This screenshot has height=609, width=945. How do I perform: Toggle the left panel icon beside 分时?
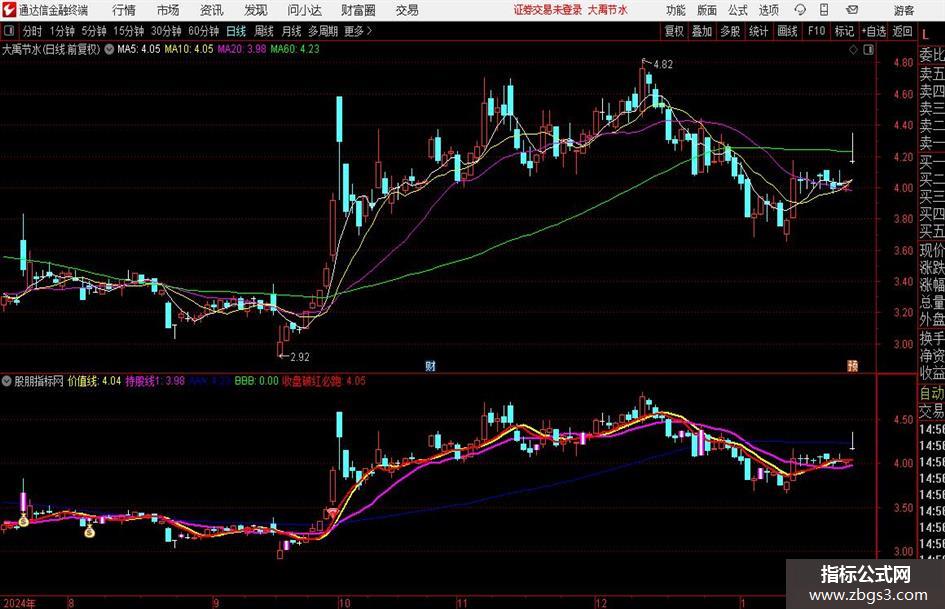click(x=8, y=31)
